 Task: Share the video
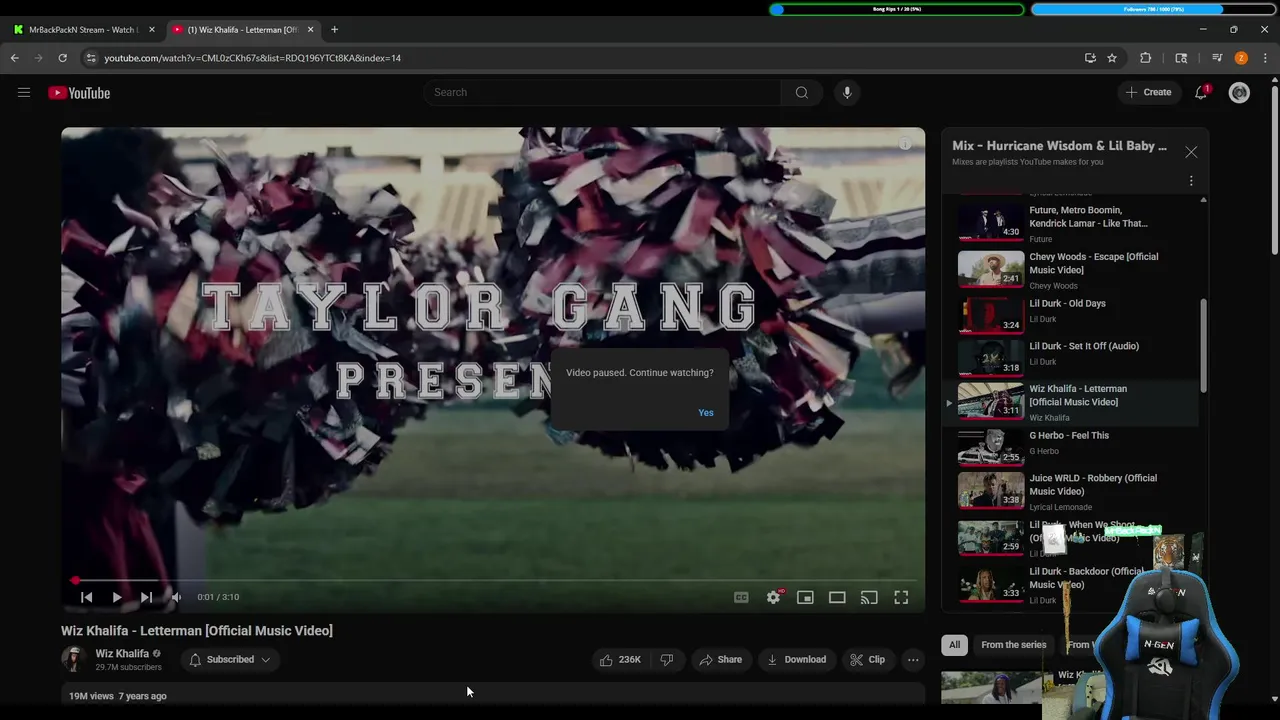click(x=720, y=660)
